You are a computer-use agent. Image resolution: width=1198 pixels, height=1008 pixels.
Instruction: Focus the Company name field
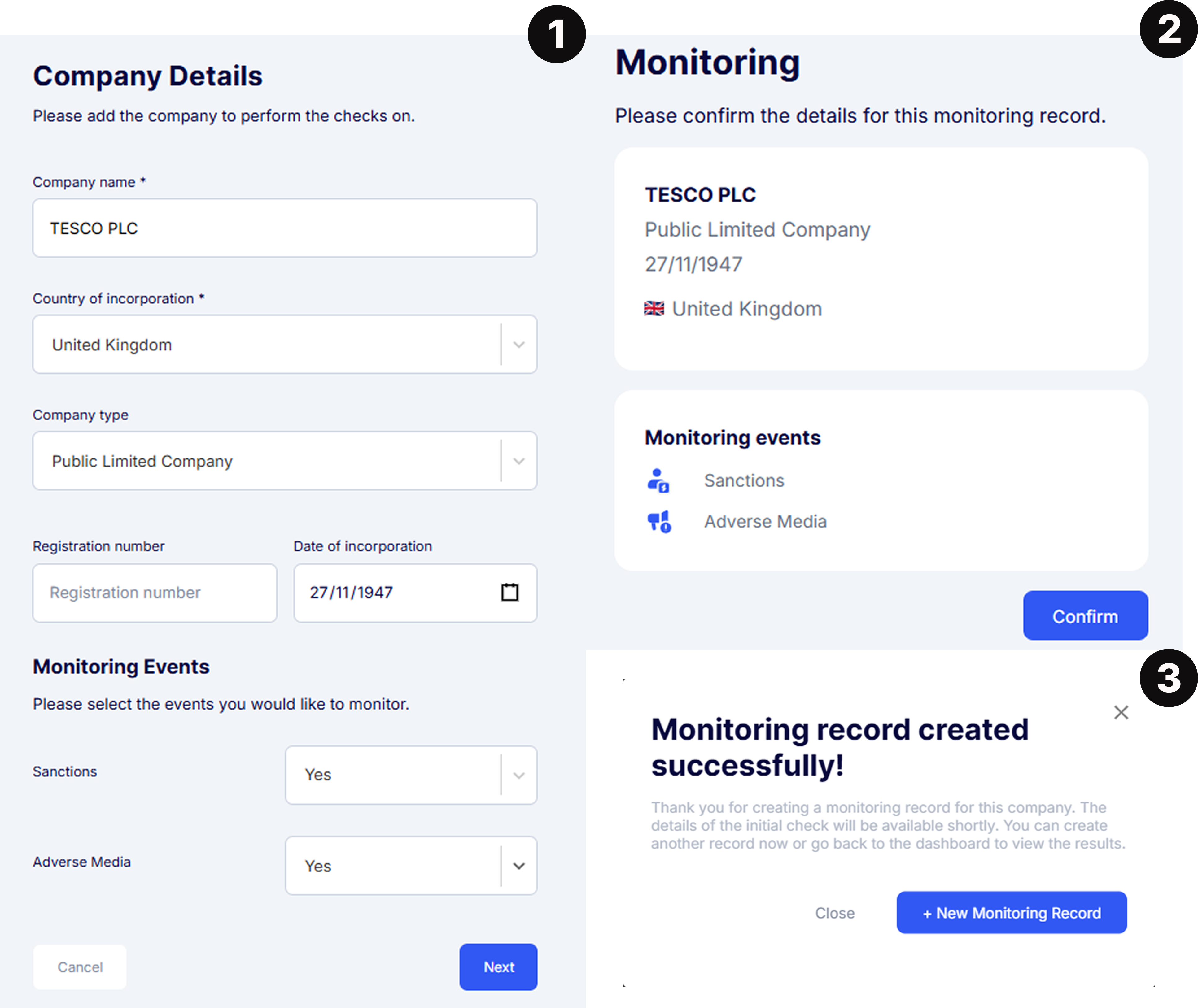tap(285, 228)
